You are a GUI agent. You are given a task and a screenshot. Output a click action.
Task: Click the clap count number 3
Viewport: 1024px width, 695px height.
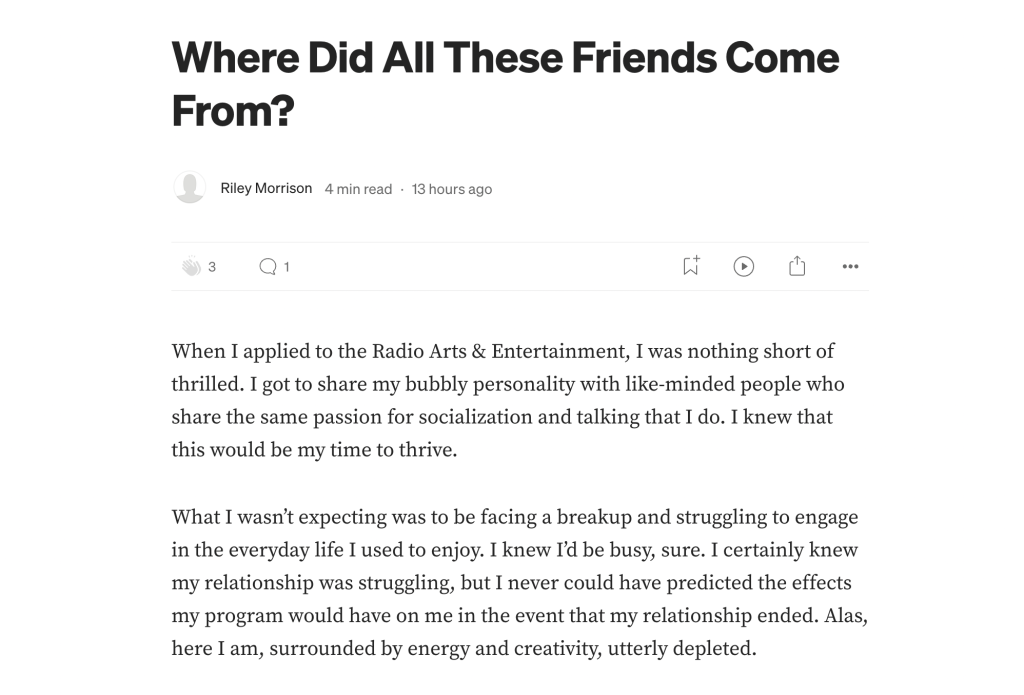[212, 267]
